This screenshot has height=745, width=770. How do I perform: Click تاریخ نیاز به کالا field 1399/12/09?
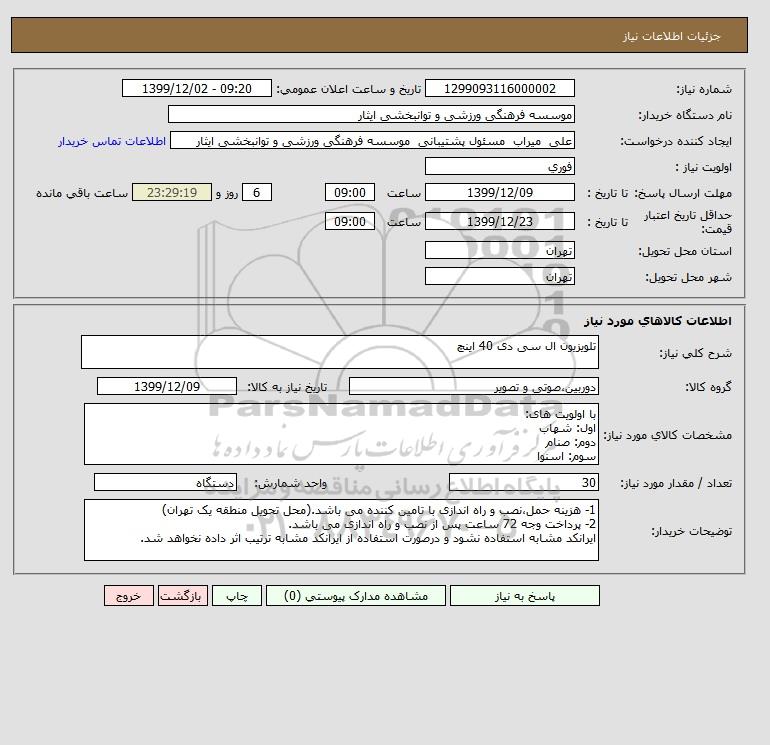click(167, 386)
